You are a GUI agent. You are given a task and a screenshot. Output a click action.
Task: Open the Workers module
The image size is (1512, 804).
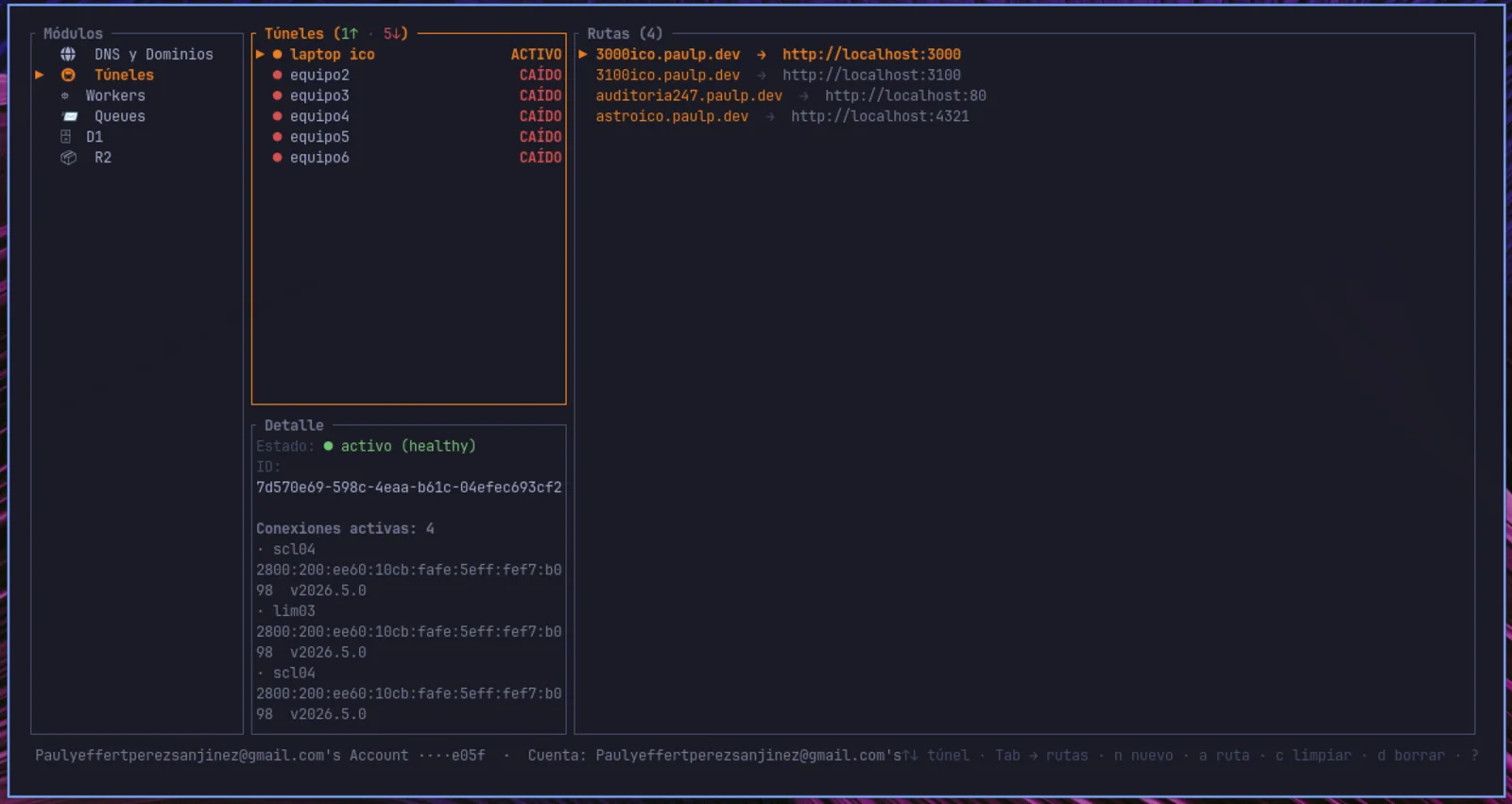[x=115, y=96]
